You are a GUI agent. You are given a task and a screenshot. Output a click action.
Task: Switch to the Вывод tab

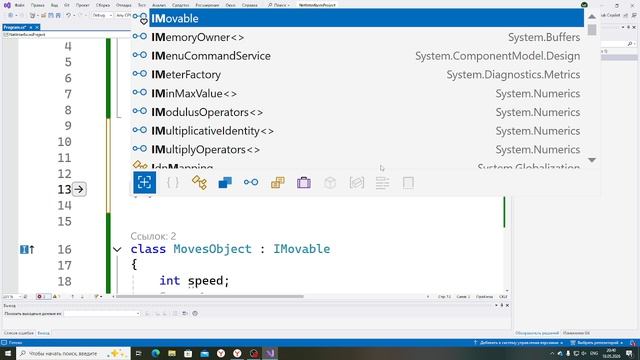tap(43, 333)
